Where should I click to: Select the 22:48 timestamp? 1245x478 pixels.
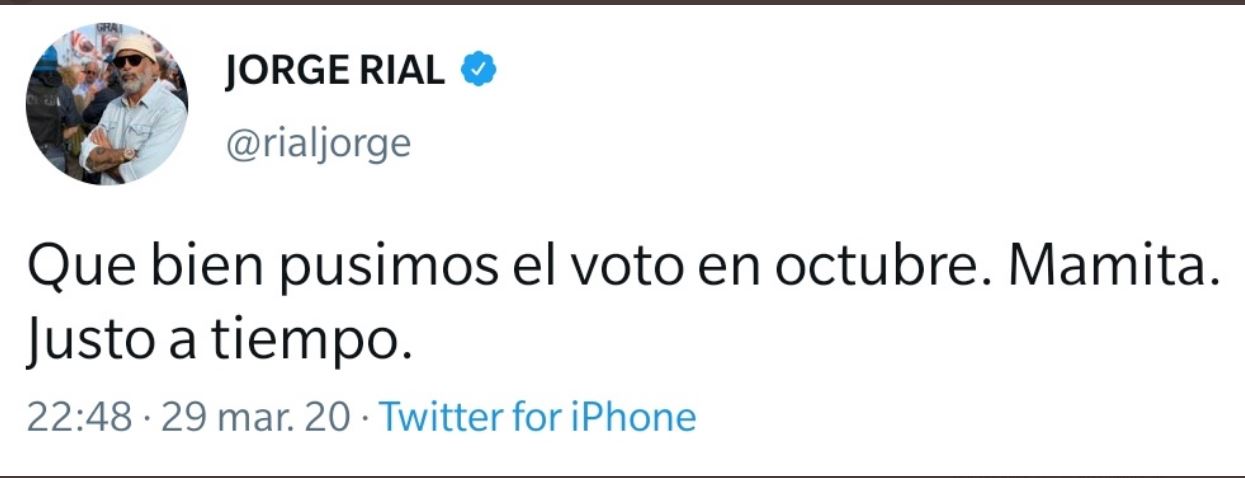click(79, 416)
